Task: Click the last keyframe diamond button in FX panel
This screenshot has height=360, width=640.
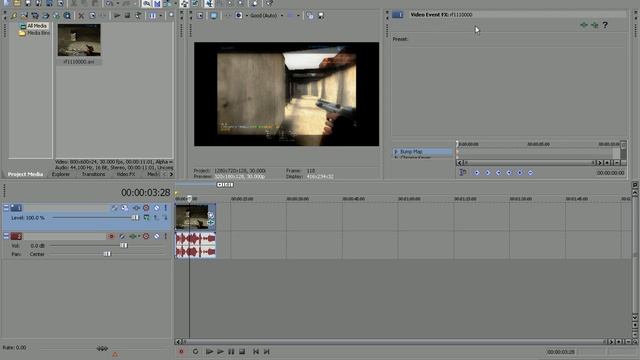Action: (x=530, y=173)
